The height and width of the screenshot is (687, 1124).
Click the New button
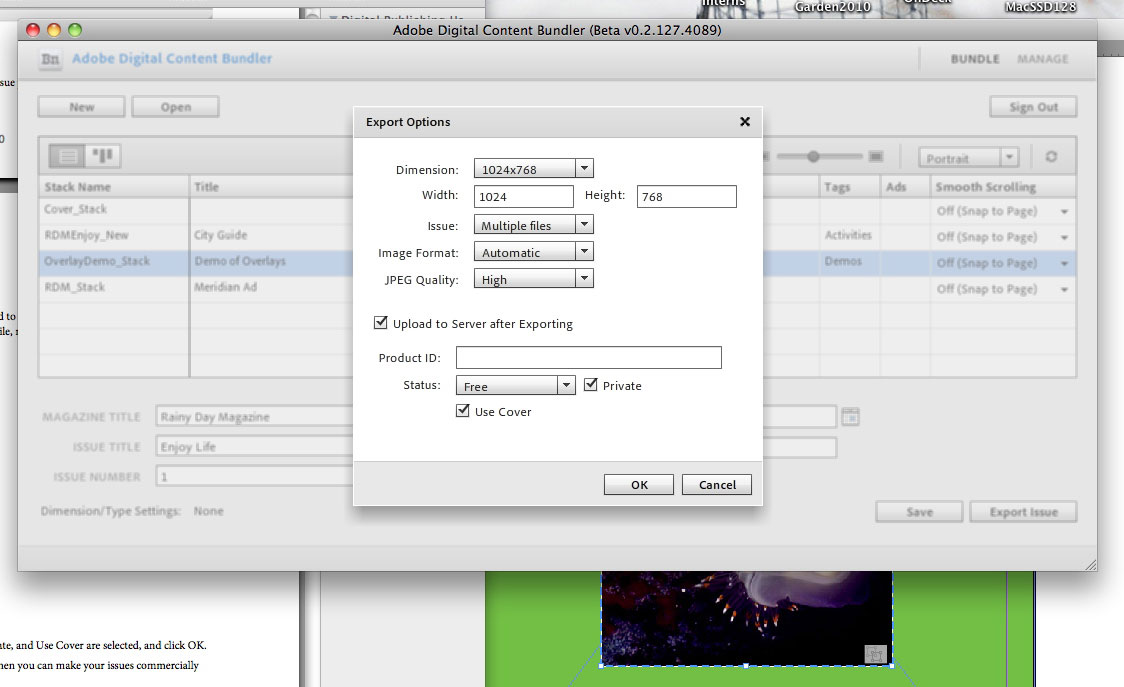point(81,107)
